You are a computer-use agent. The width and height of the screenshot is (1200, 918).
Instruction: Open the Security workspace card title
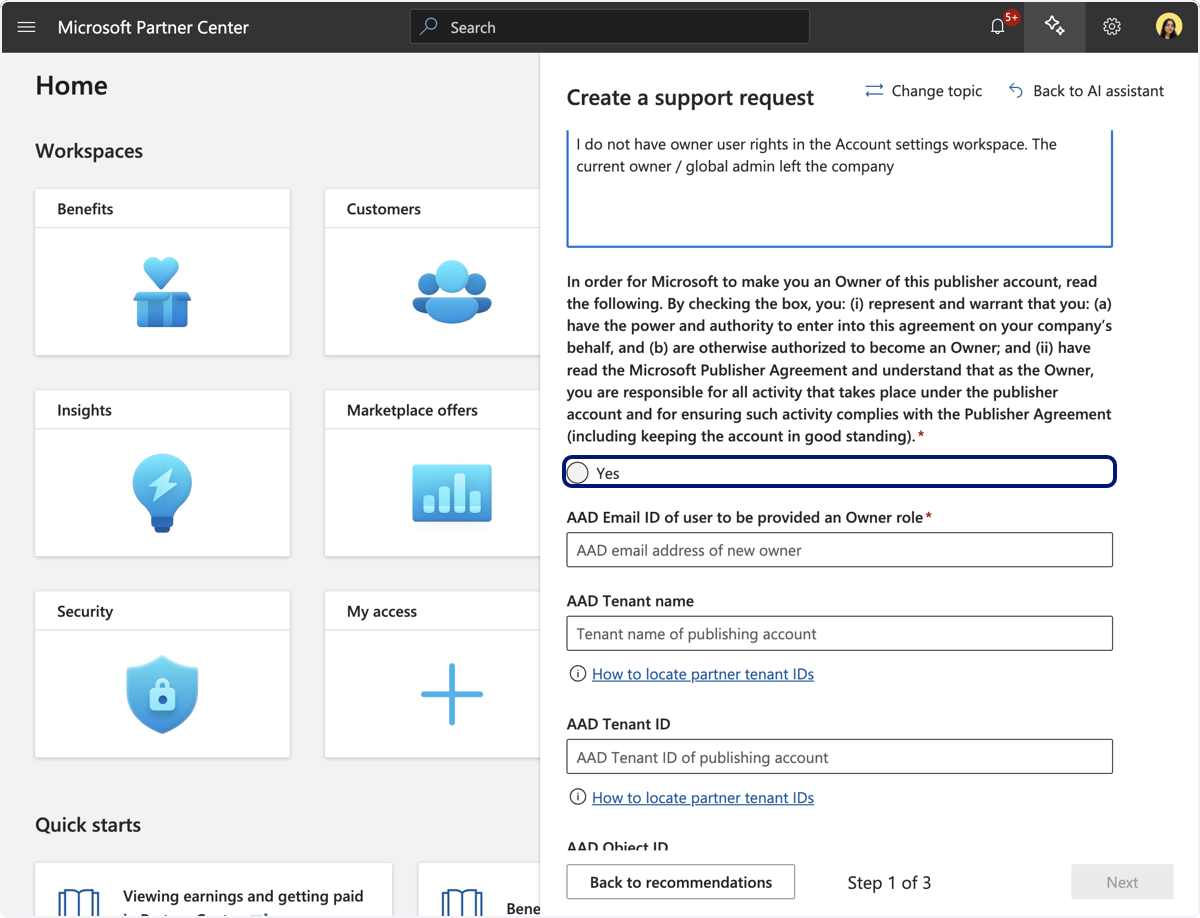(x=85, y=611)
